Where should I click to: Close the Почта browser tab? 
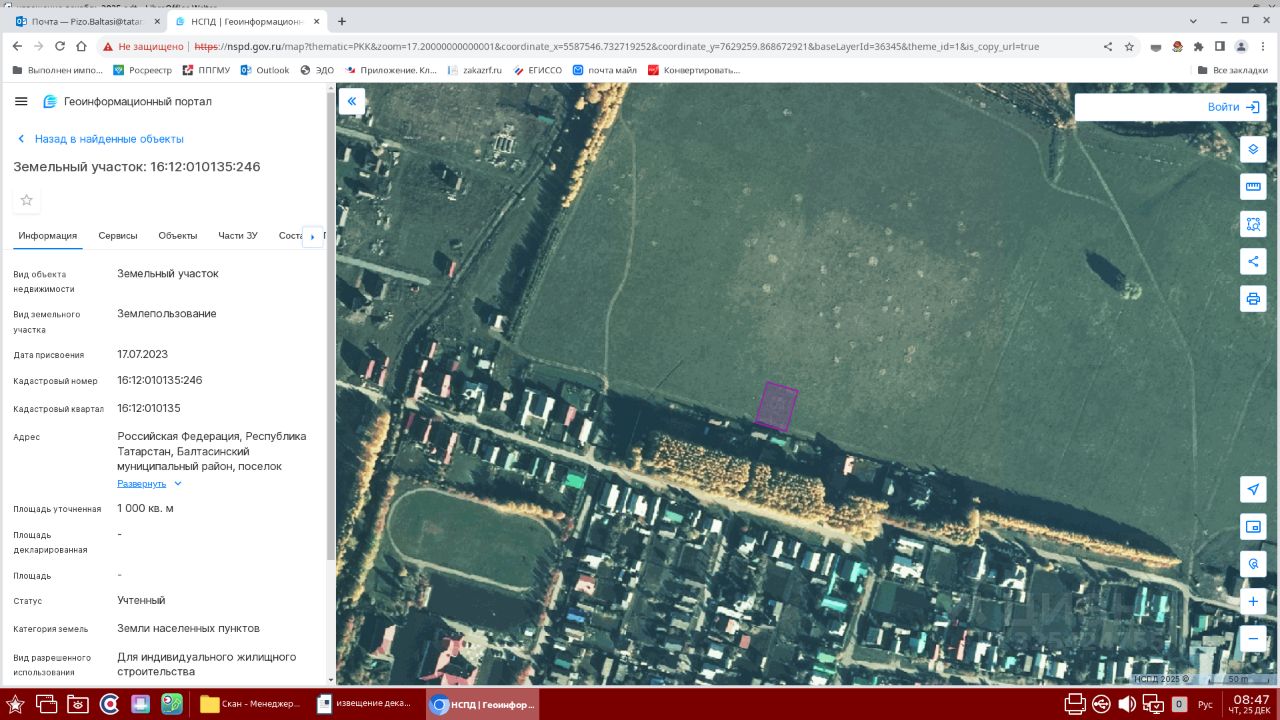(x=157, y=21)
